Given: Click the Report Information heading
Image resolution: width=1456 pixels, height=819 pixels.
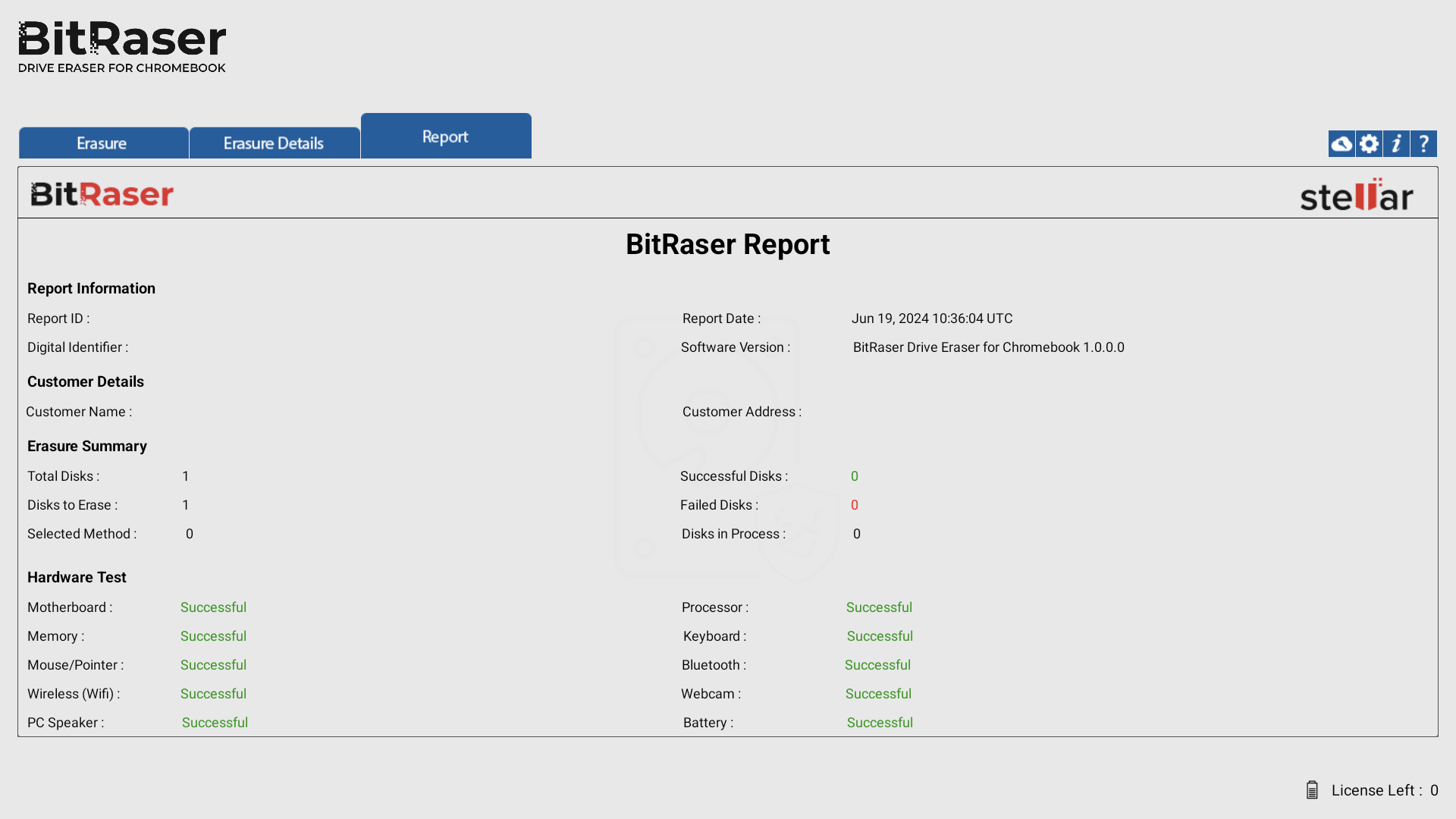Looking at the screenshot, I should click(x=91, y=288).
